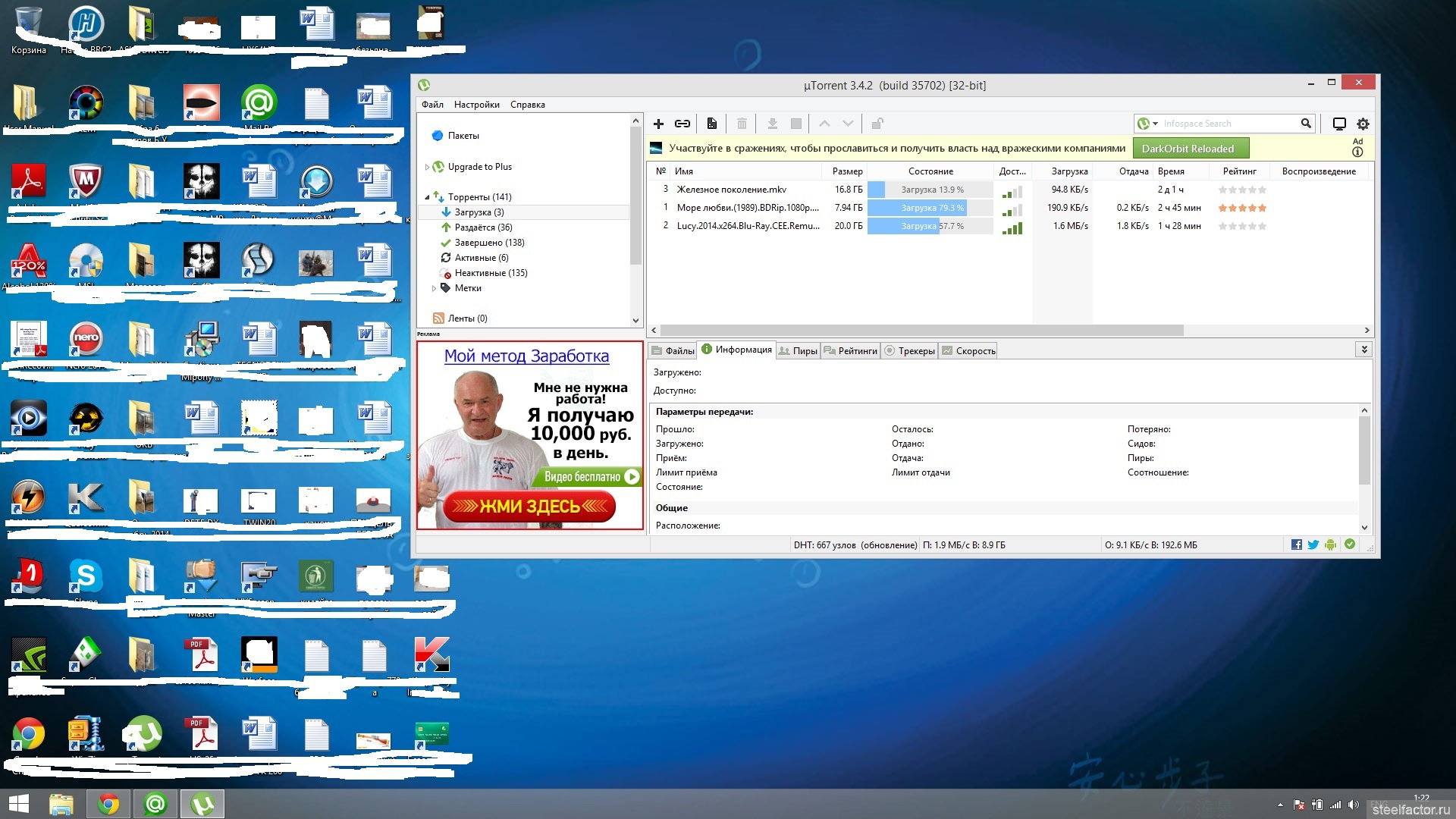Screen dimensions: 1456x819
Task: Open the Мой метод Заработка link
Action: [526, 356]
